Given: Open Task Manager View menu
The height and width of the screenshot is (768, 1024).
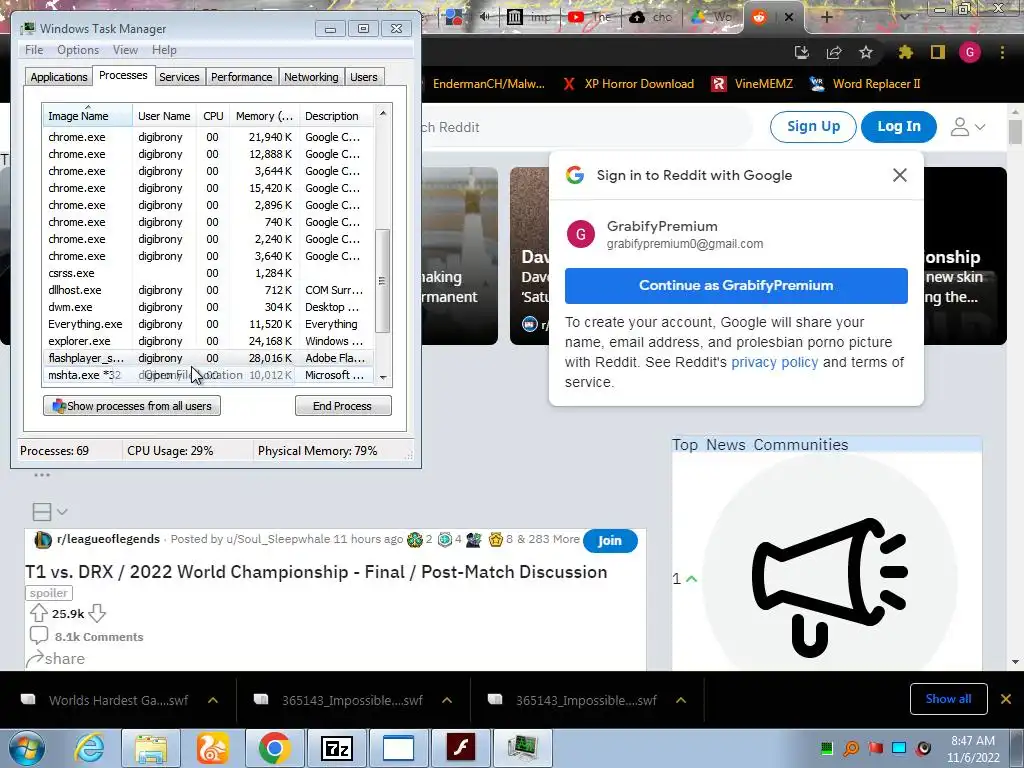Looking at the screenshot, I should click(x=125, y=50).
